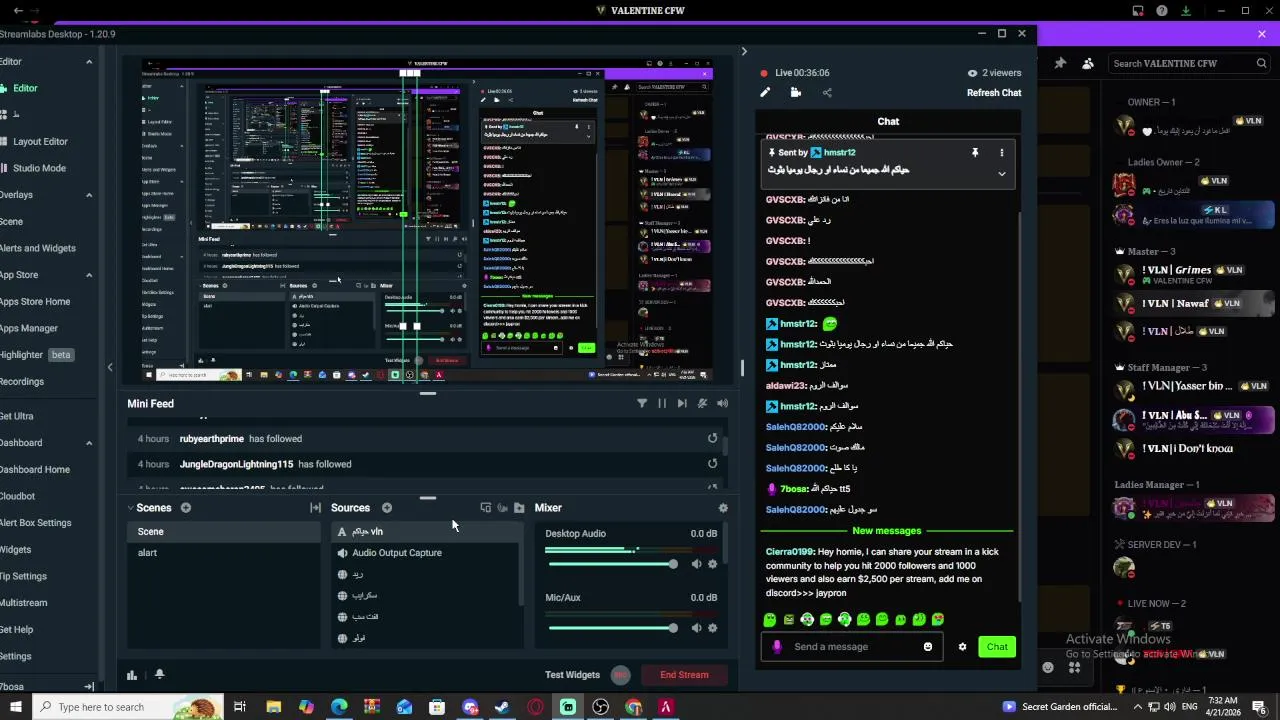Show hidden system tray icons
The width and height of the screenshot is (1280, 720).
click(x=1137, y=707)
